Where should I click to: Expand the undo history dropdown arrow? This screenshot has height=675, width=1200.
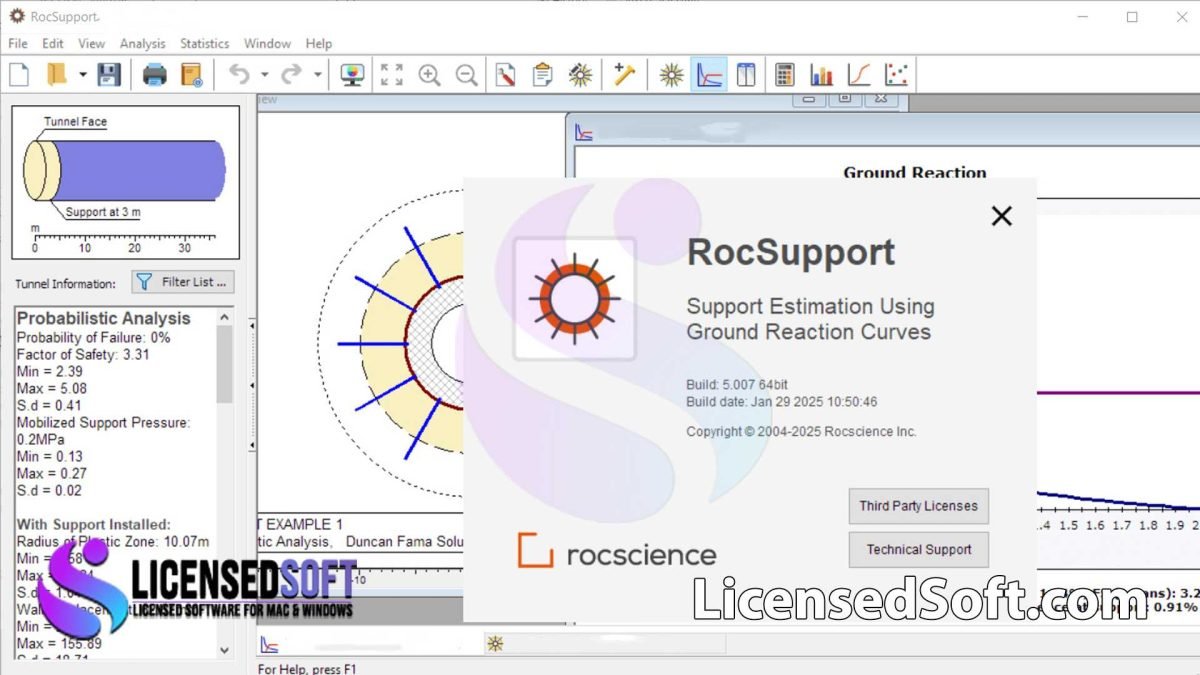point(264,75)
